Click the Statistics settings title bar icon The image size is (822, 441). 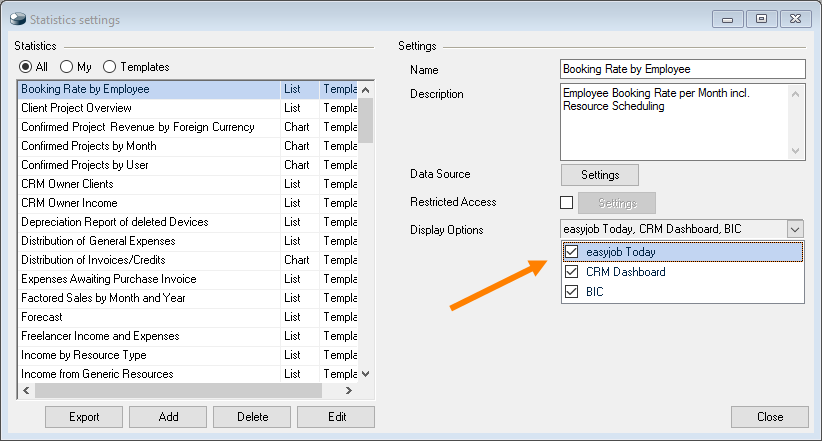coord(17,18)
